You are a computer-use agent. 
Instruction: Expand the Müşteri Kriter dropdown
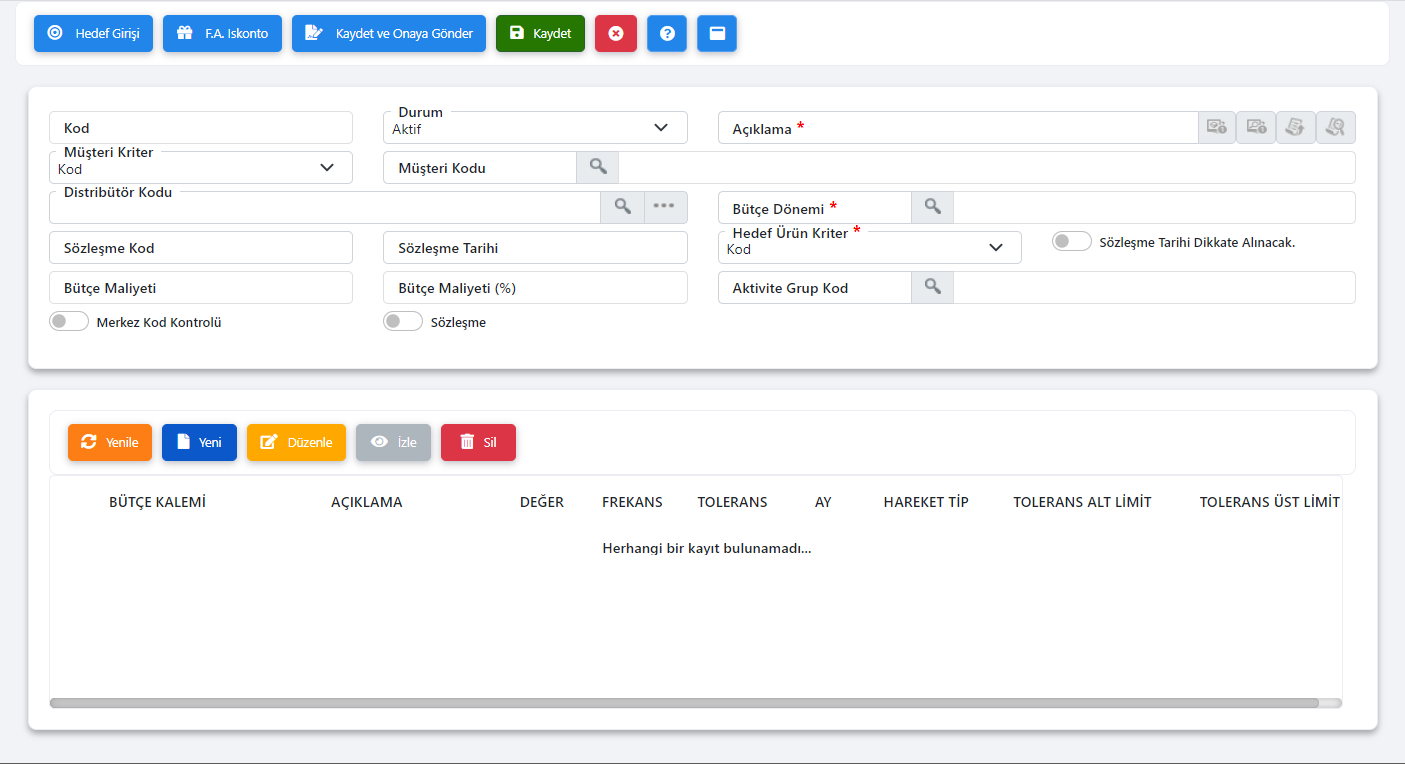200,168
